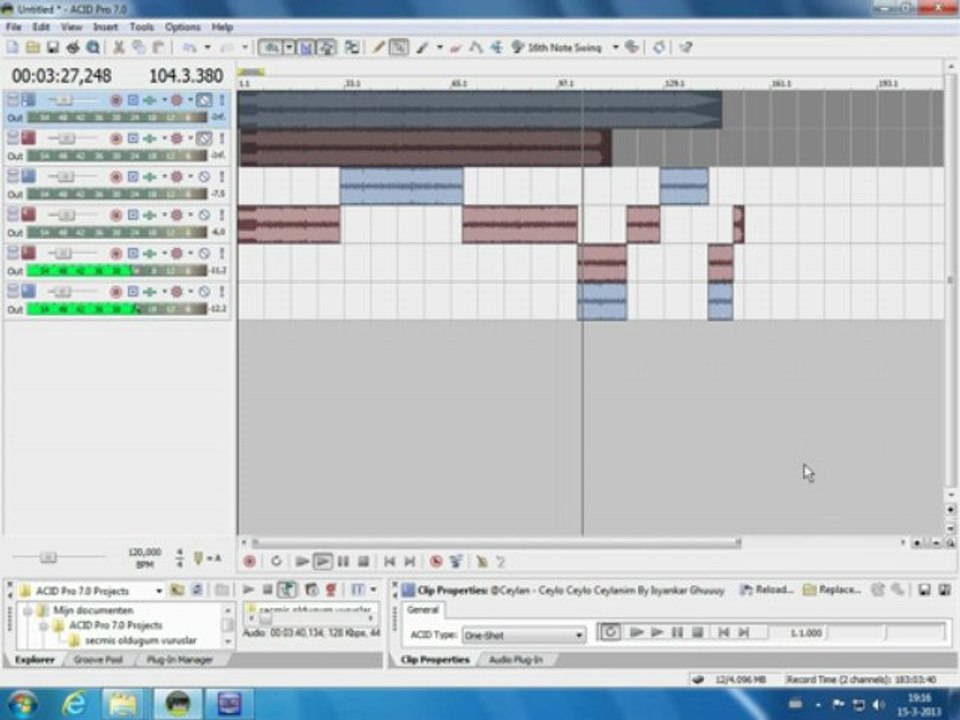Open Internet Explorer from the Windows taskbar
The height and width of the screenshot is (720, 960).
tap(74, 703)
